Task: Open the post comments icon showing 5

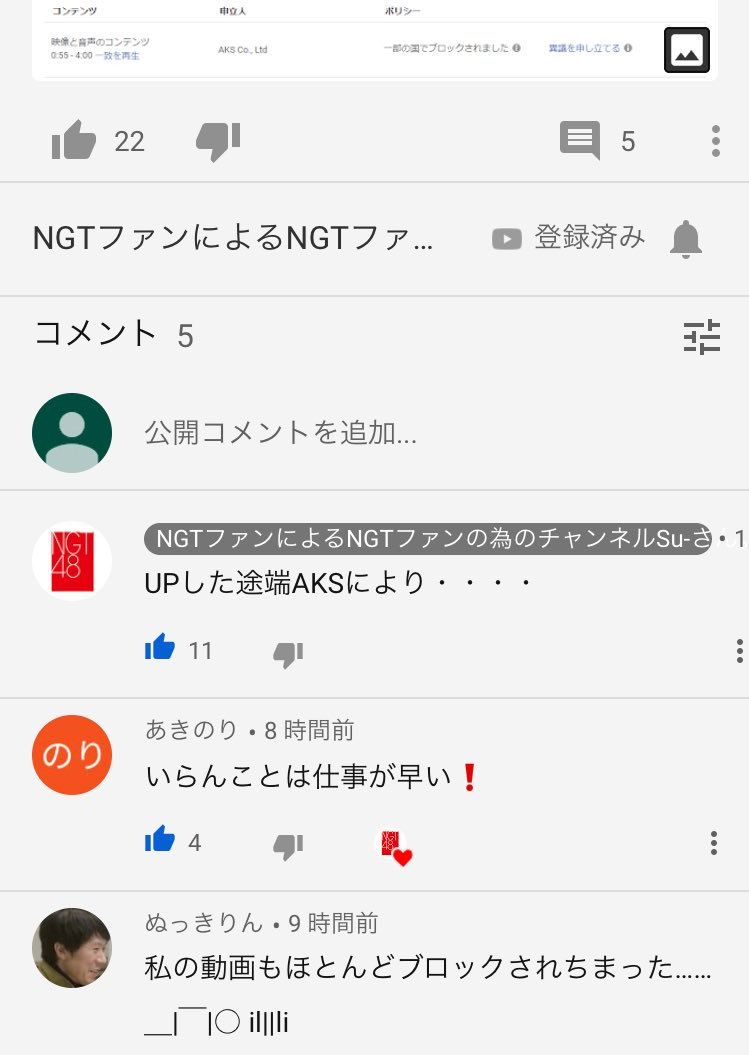Action: (579, 140)
